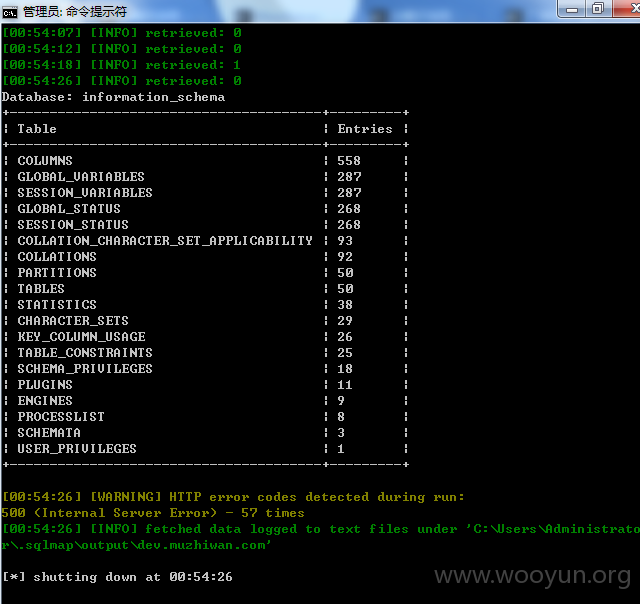The width and height of the screenshot is (640, 604).
Task: Click entries value 26
Action: [x=345, y=337]
